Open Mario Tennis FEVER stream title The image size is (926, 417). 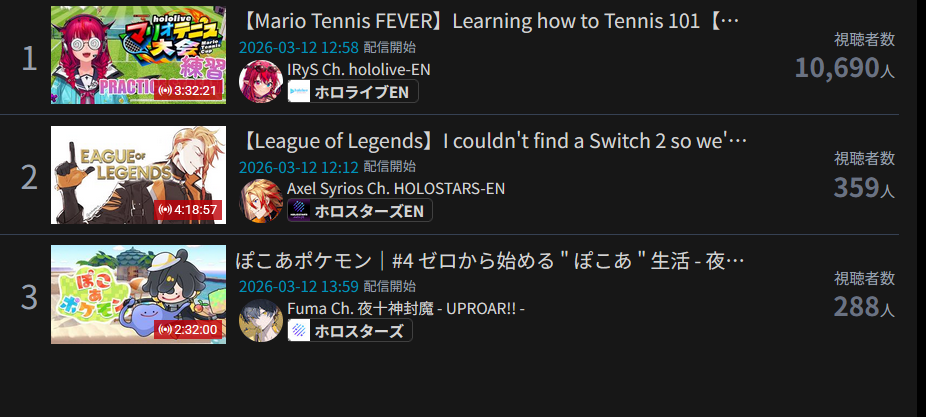490,22
